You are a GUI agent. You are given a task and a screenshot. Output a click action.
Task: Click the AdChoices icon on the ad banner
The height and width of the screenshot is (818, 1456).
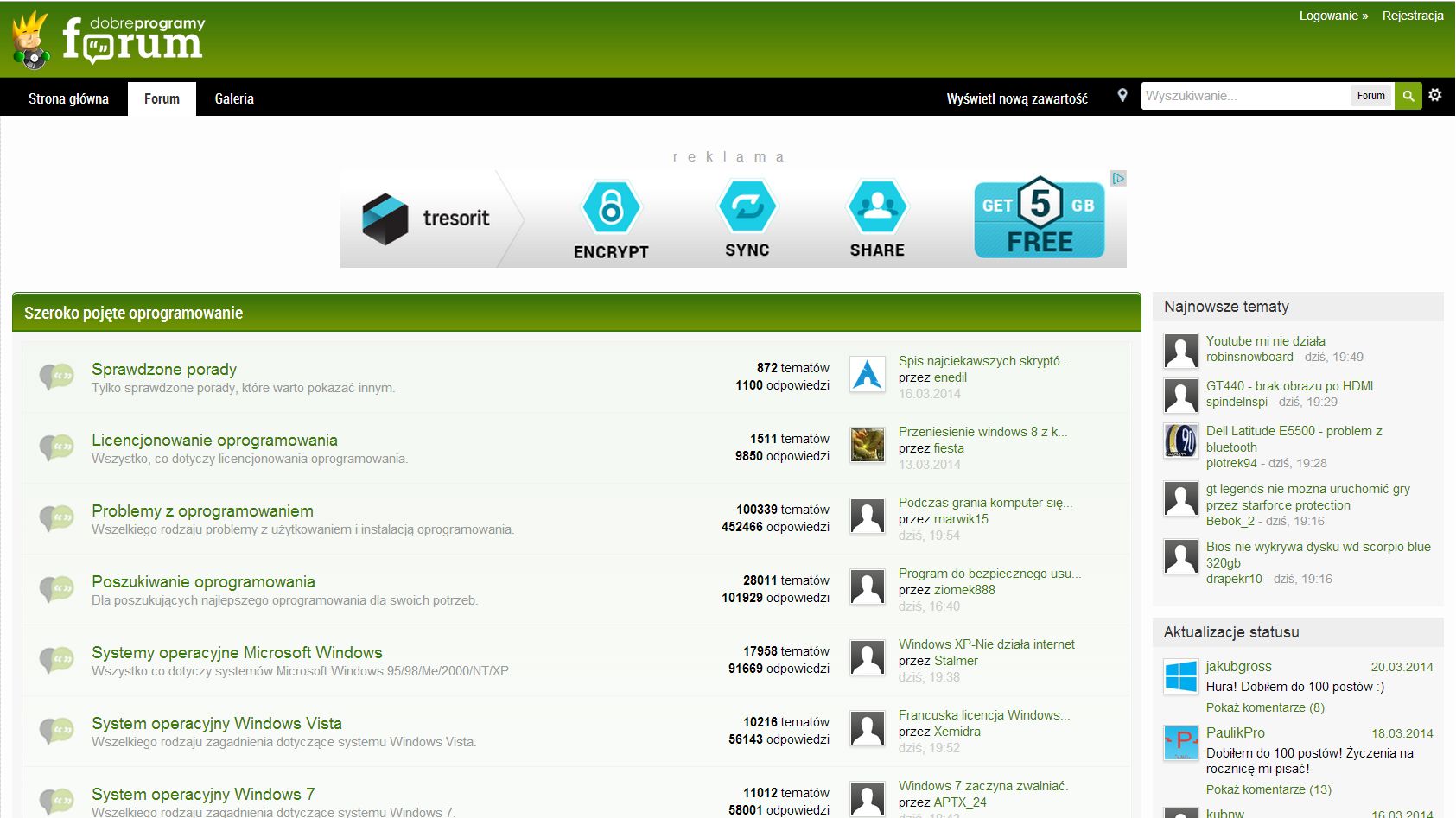coord(1119,179)
